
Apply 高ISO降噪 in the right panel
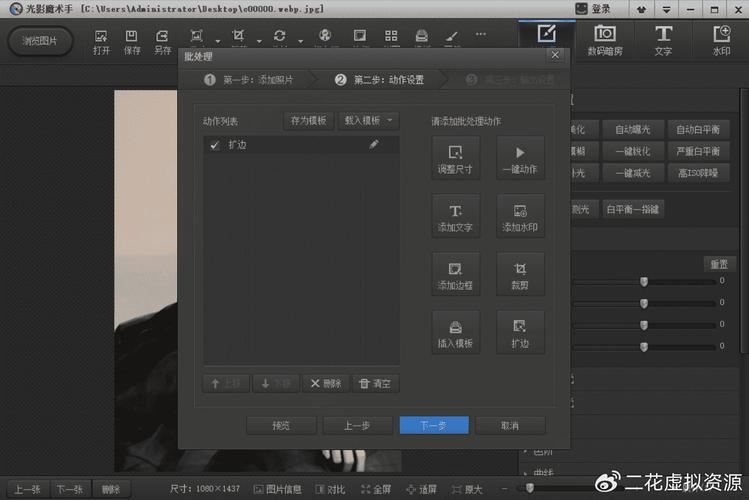(x=698, y=173)
